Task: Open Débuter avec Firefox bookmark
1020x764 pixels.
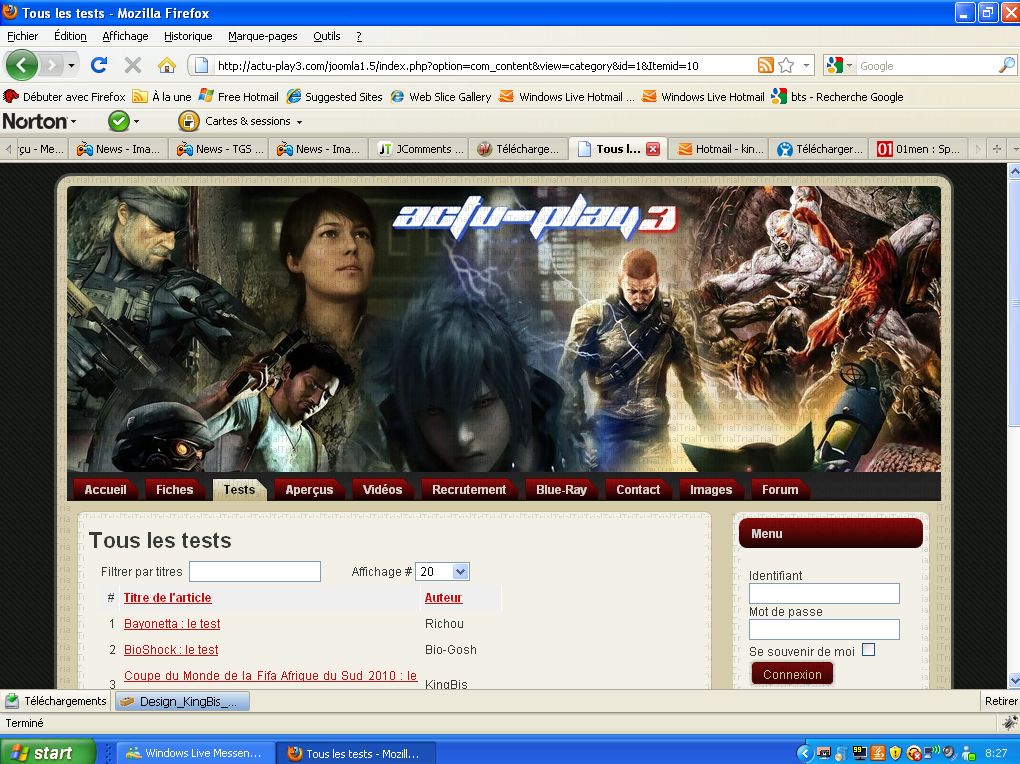Action: [x=64, y=97]
